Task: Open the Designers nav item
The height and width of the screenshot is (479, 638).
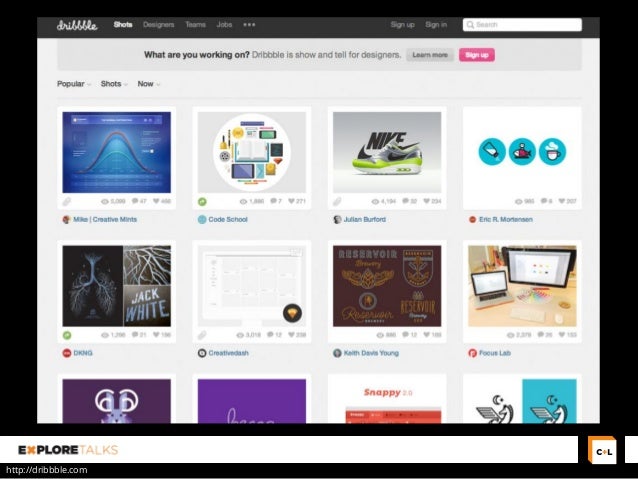Action: (x=159, y=25)
